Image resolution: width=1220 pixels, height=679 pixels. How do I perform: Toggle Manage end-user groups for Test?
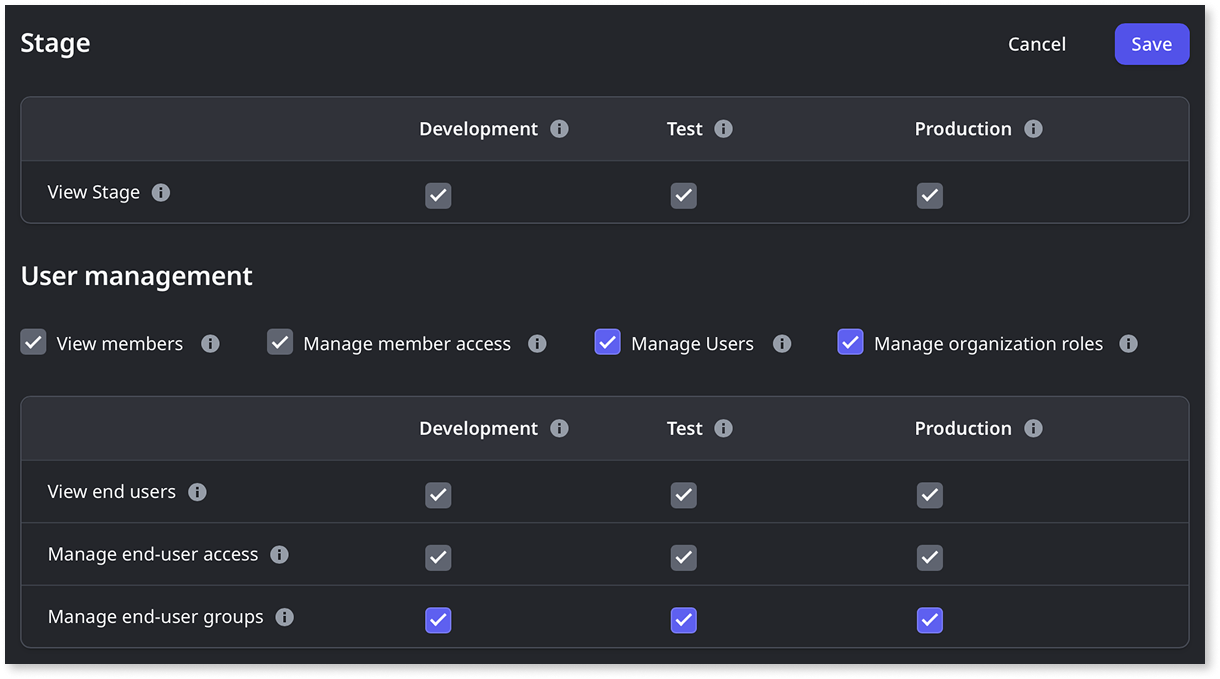pyautogui.click(x=684, y=620)
